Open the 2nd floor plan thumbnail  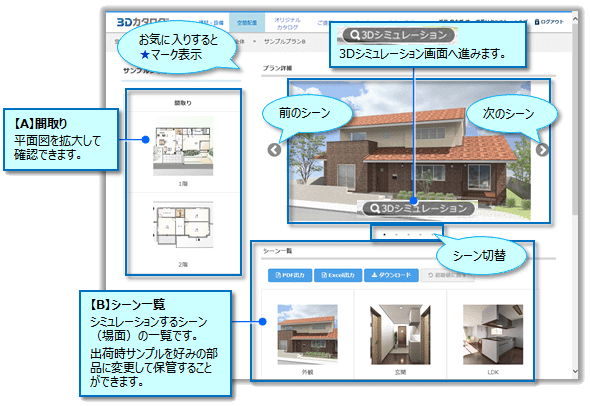[x=183, y=225]
